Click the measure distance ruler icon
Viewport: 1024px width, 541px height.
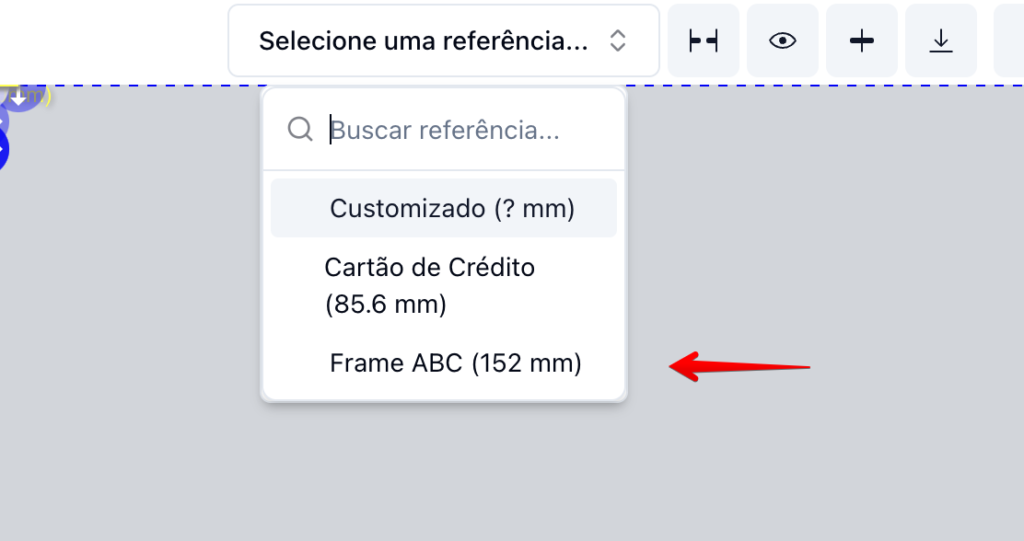click(x=703, y=41)
